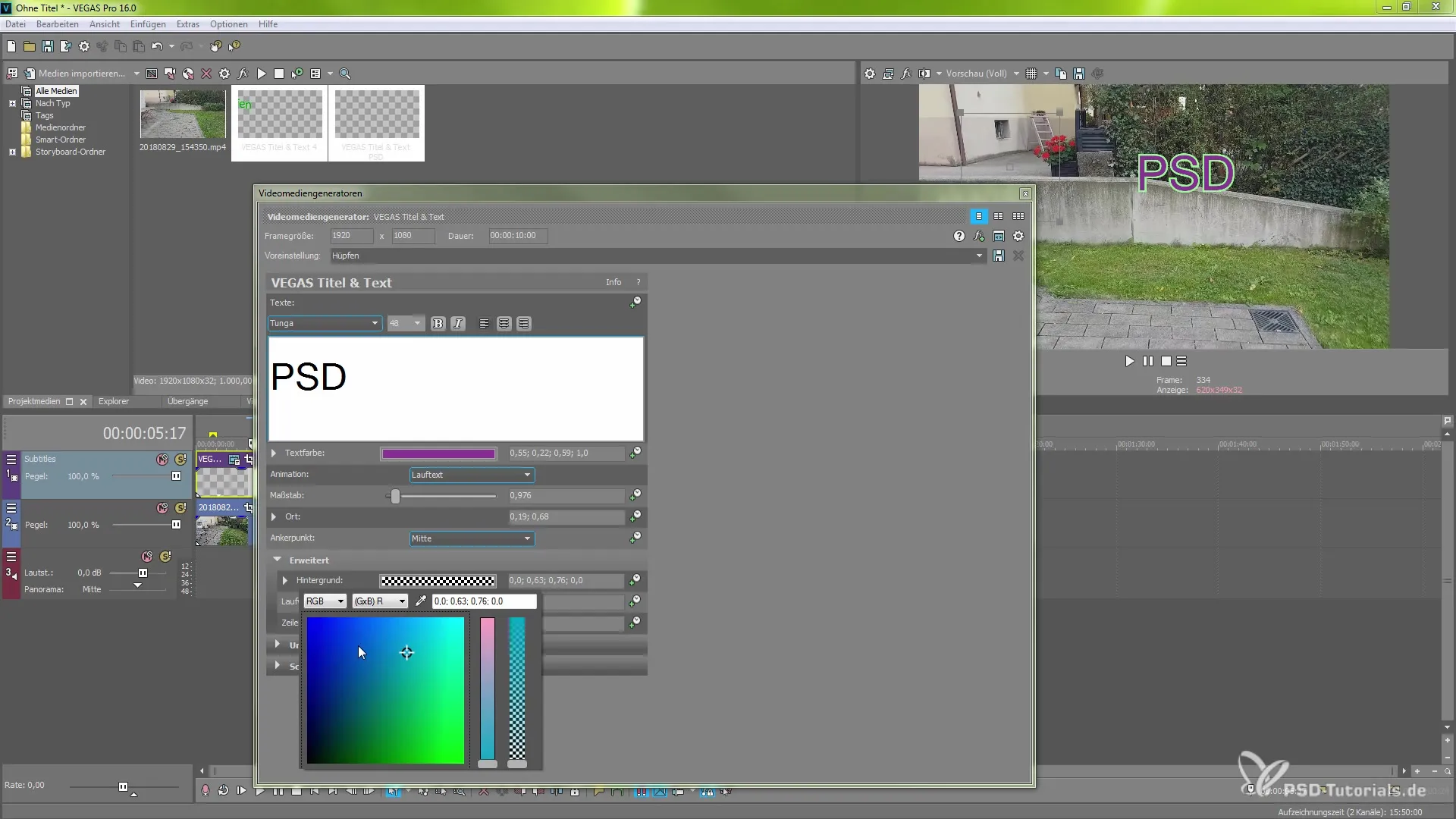The width and height of the screenshot is (1456, 819).
Task: Open preview properties gear in video preview
Action: (x=870, y=74)
